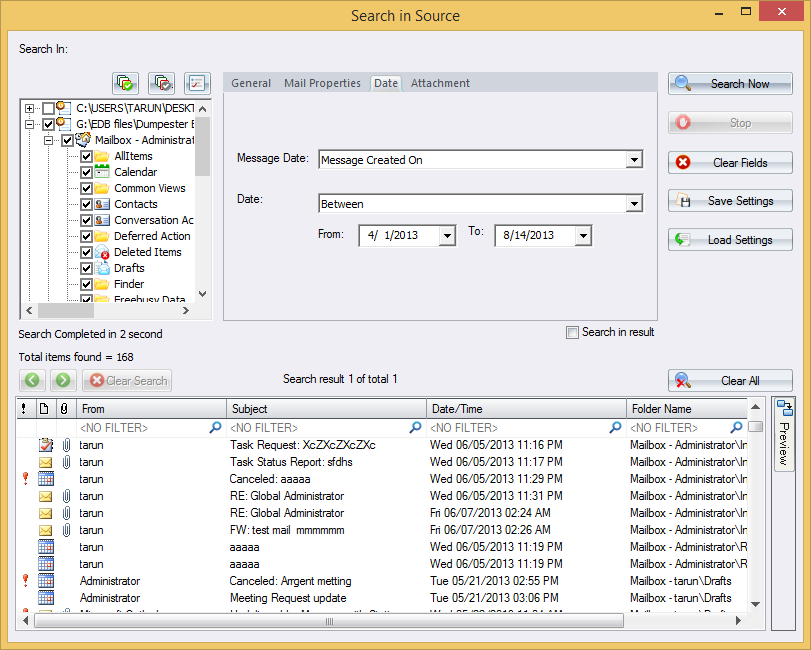
Task: Uncheck the Deleted Items folder
Action: click(86, 252)
